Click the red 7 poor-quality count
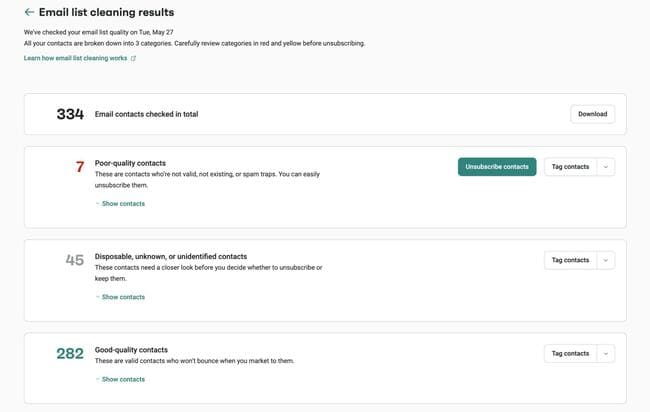This screenshot has width=650, height=412. coord(80,167)
